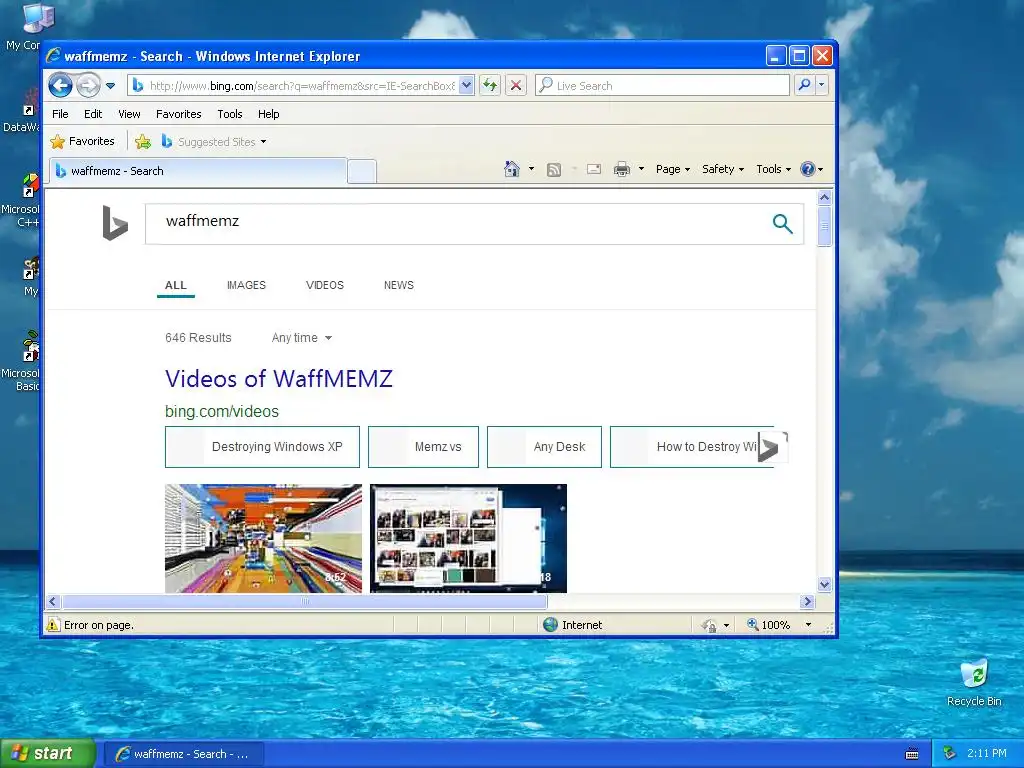This screenshot has width=1024, height=768.
Task: Click the teal Bing search magnifier icon
Action: (782, 223)
